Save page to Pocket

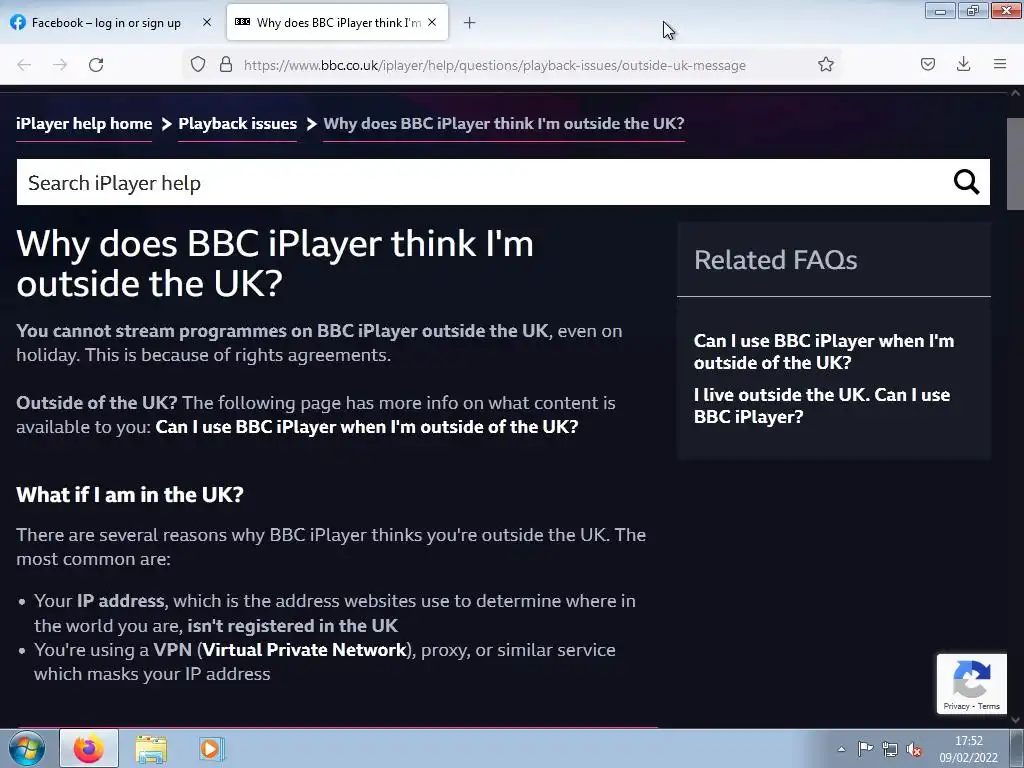(927, 64)
